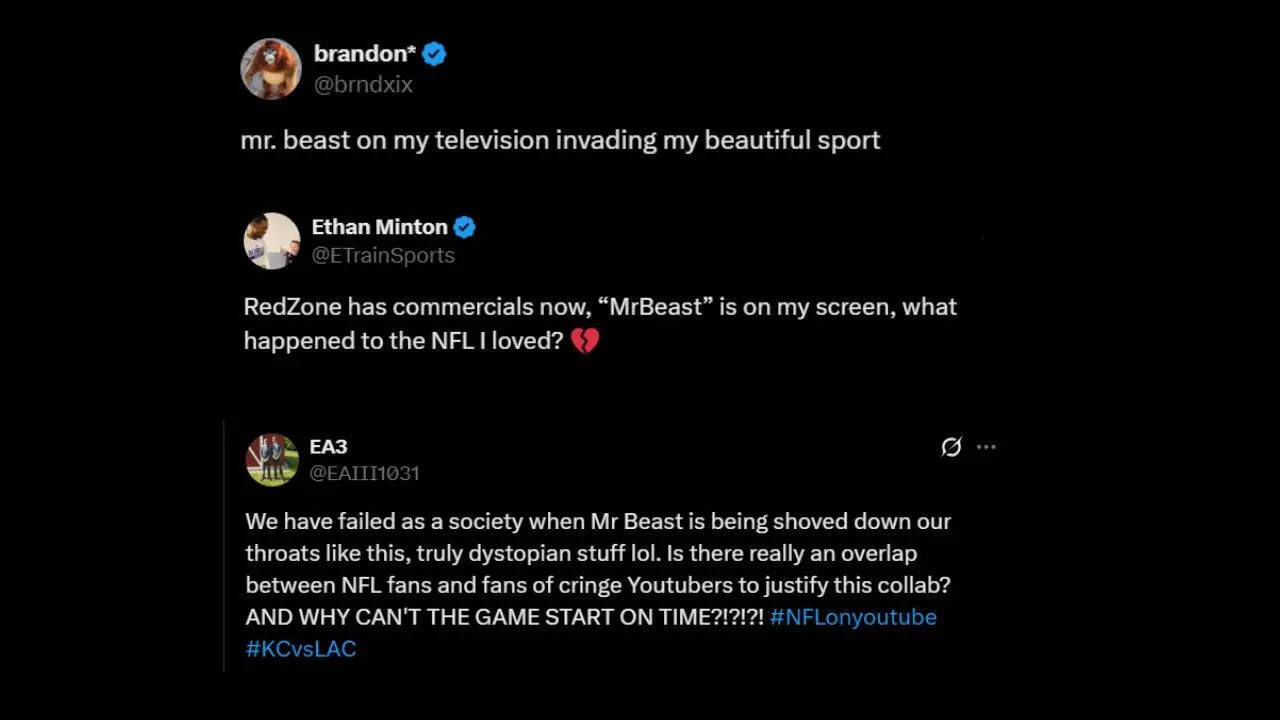Expand tweet options via the three-dot menu
Screen dimensions: 1280x720
point(987,447)
